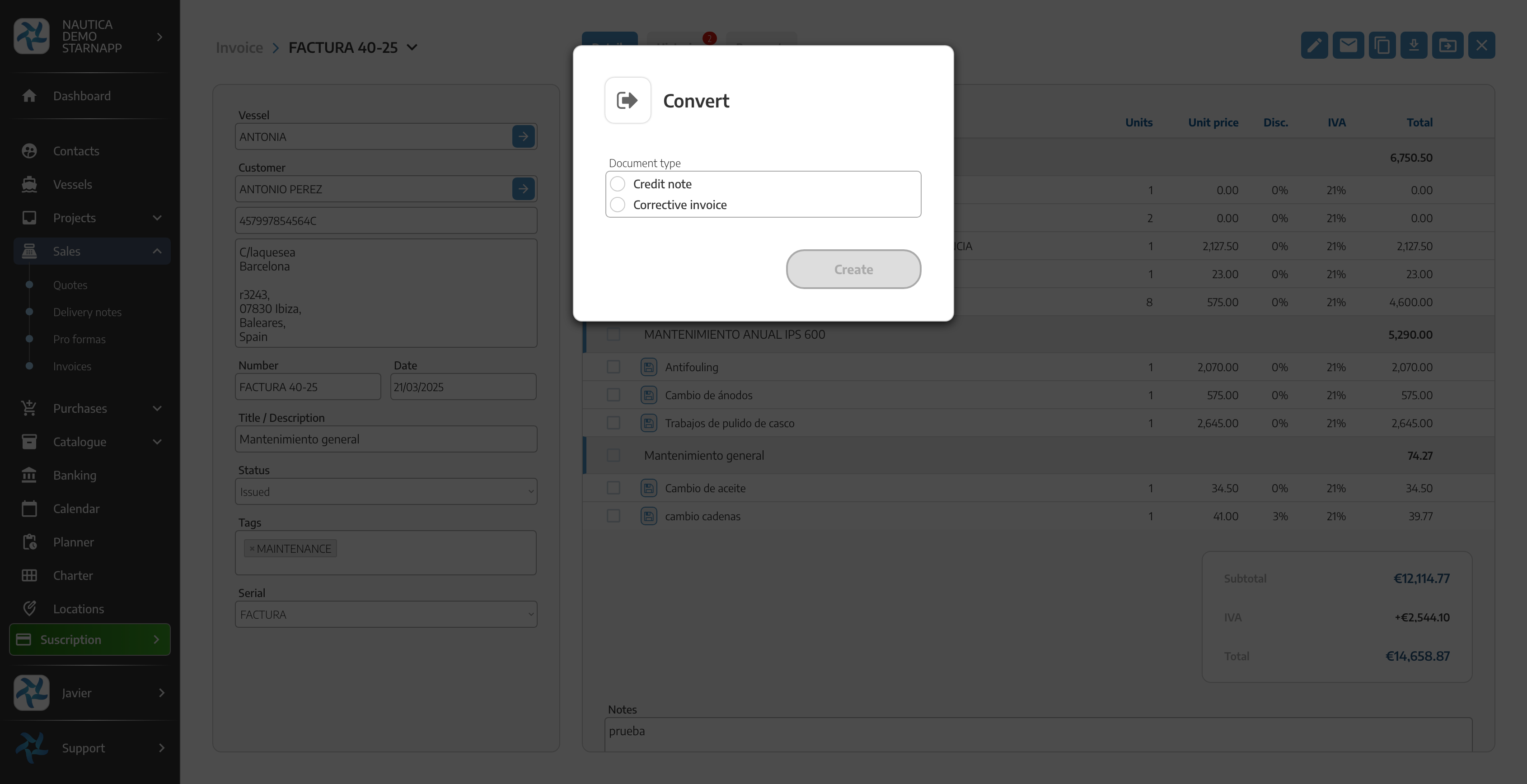Click the Number field FACTURA 40-25

(308, 387)
